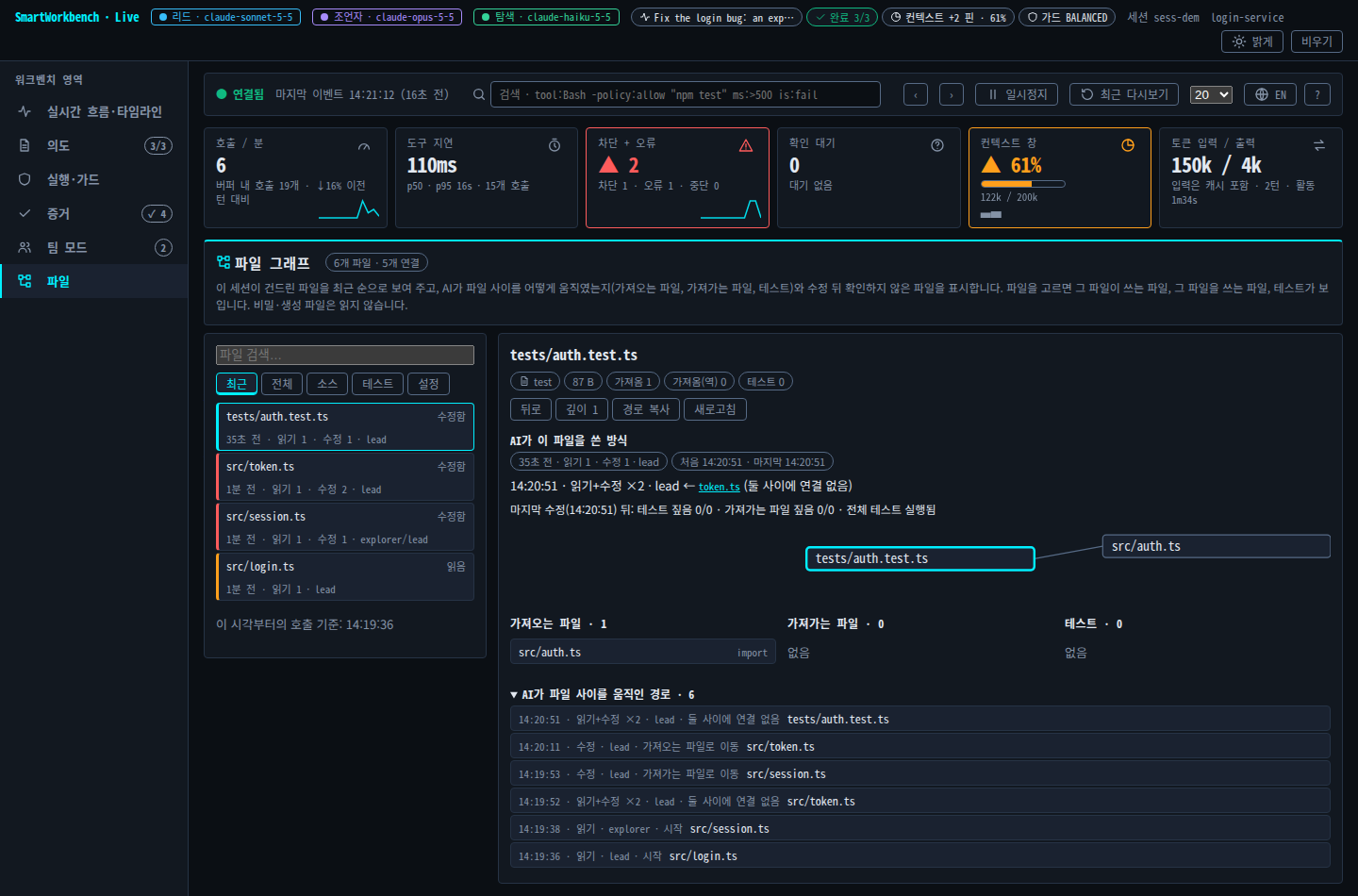Image resolution: width=1358 pixels, height=896 pixels.
Task: Focus the 파일 검색 input field
Action: 345,355
